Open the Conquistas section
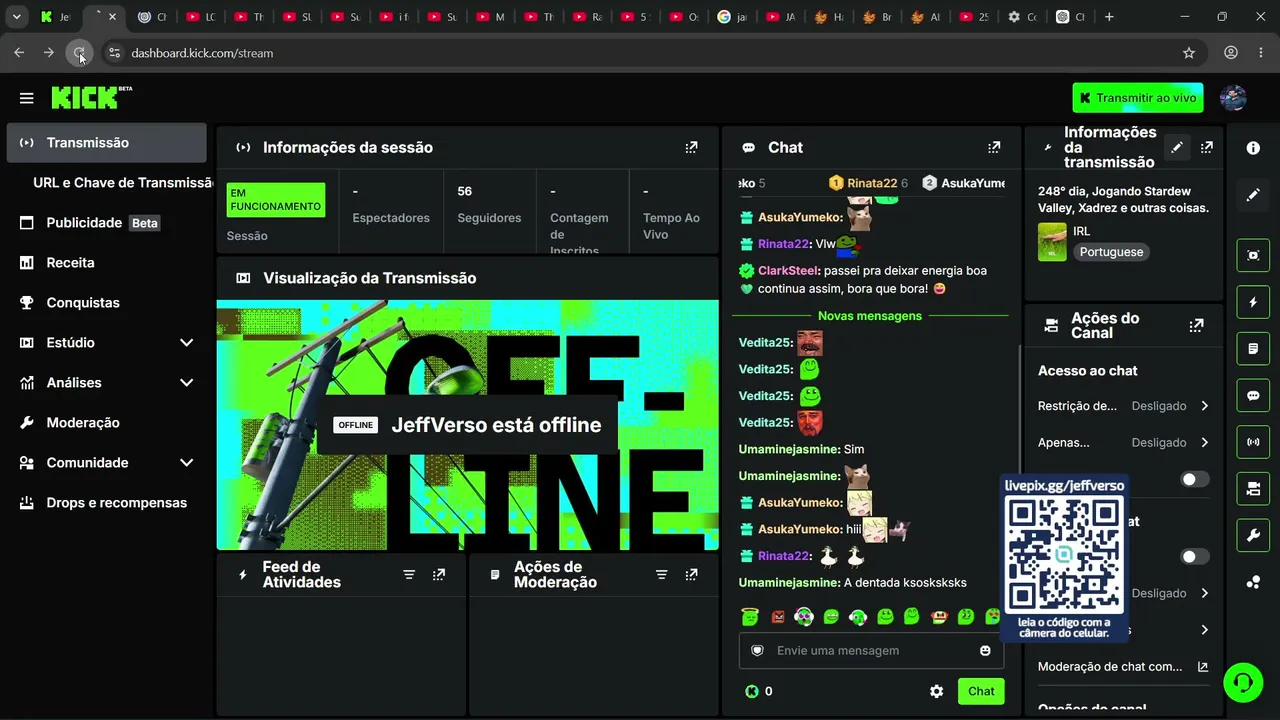The image size is (1280, 720). [107, 303]
